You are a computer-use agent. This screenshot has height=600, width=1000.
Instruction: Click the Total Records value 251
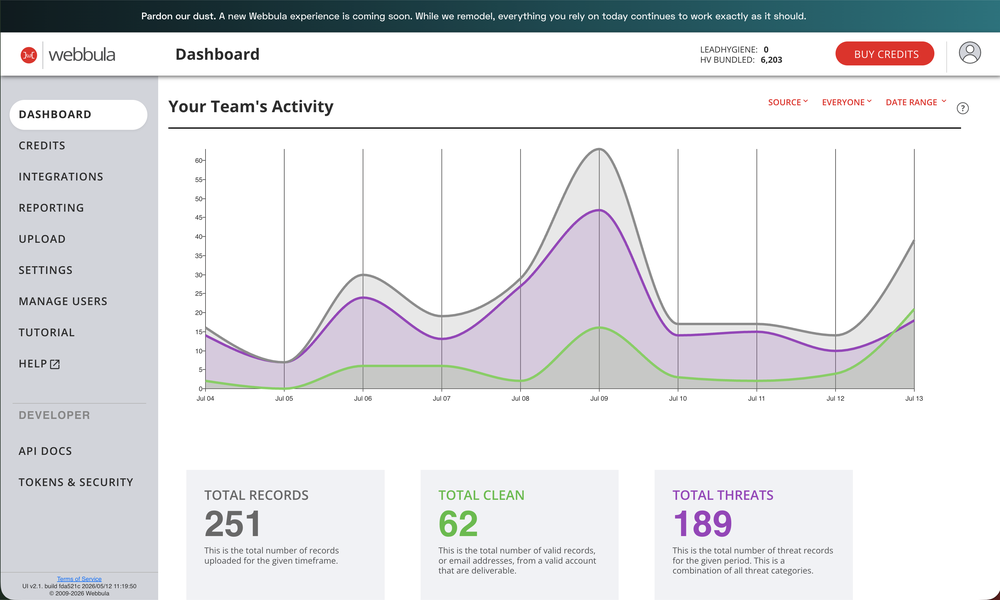(233, 524)
